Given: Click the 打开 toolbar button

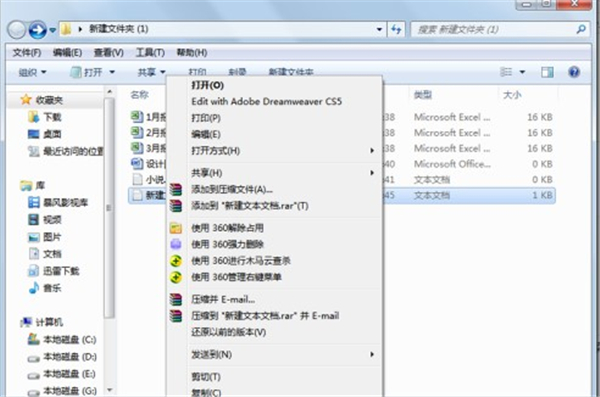Looking at the screenshot, I should tap(87, 72).
